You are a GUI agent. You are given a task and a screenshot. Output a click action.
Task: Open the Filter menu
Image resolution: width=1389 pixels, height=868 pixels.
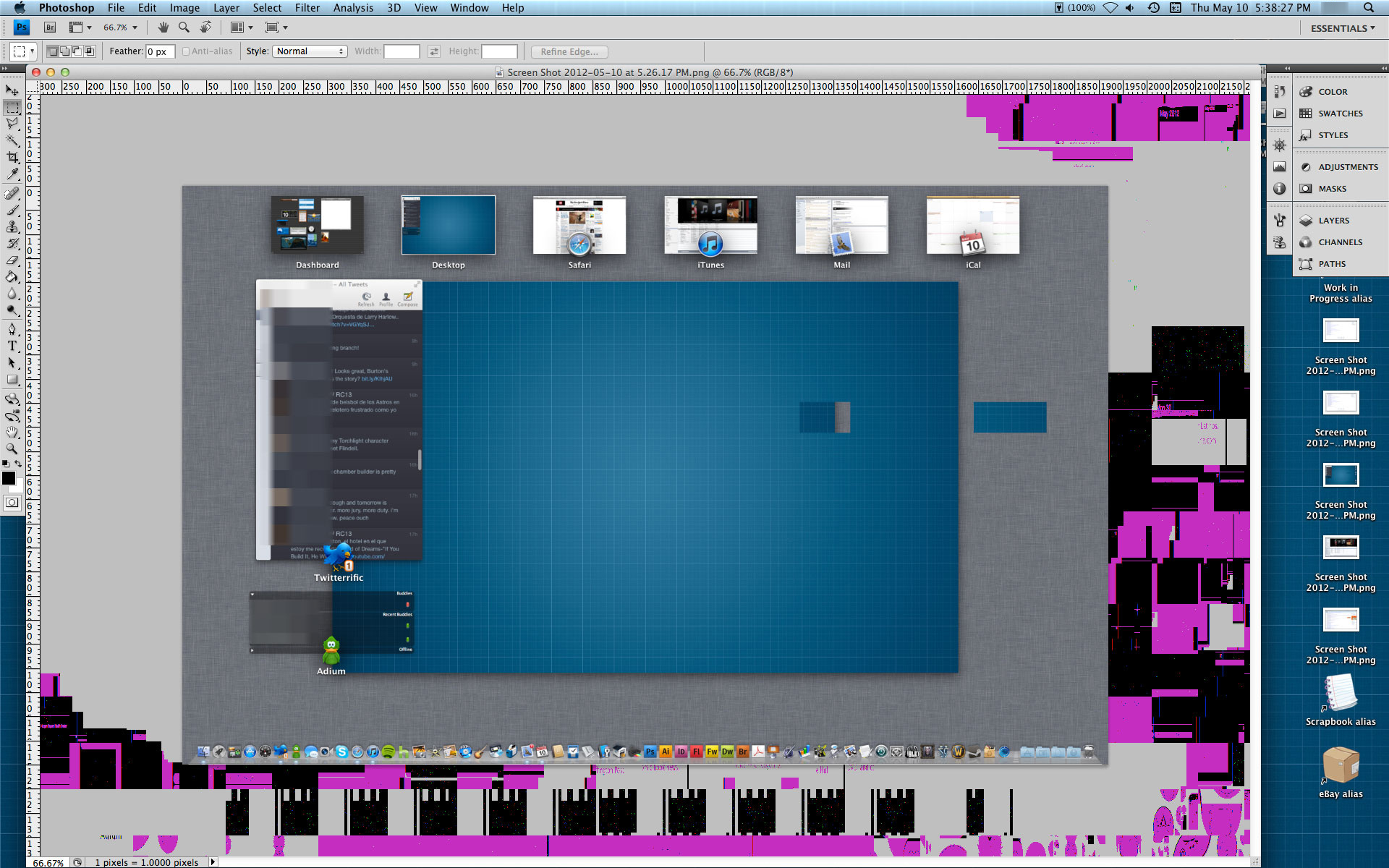[x=307, y=8]
